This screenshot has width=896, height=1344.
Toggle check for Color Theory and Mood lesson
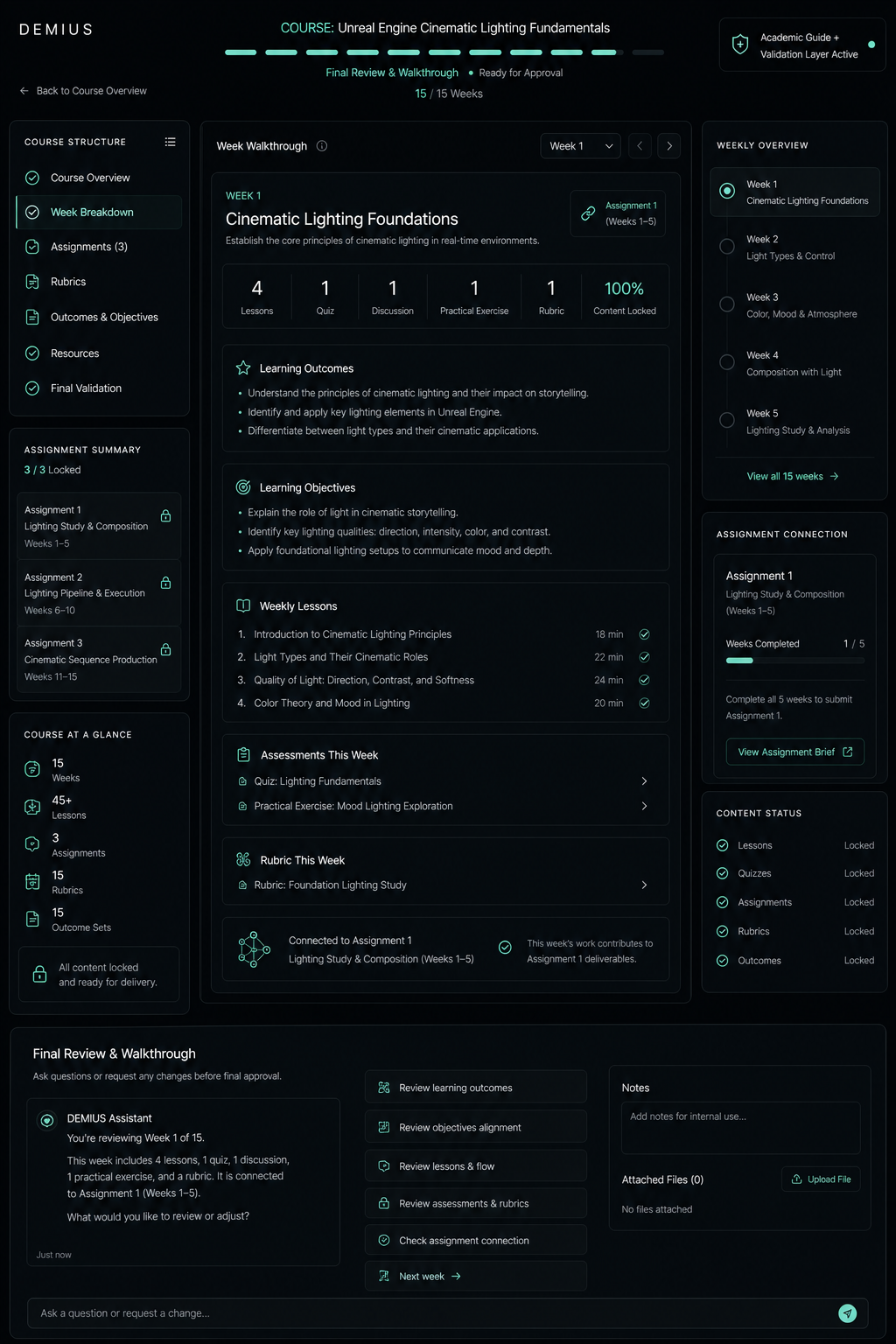tap(644, 703)
